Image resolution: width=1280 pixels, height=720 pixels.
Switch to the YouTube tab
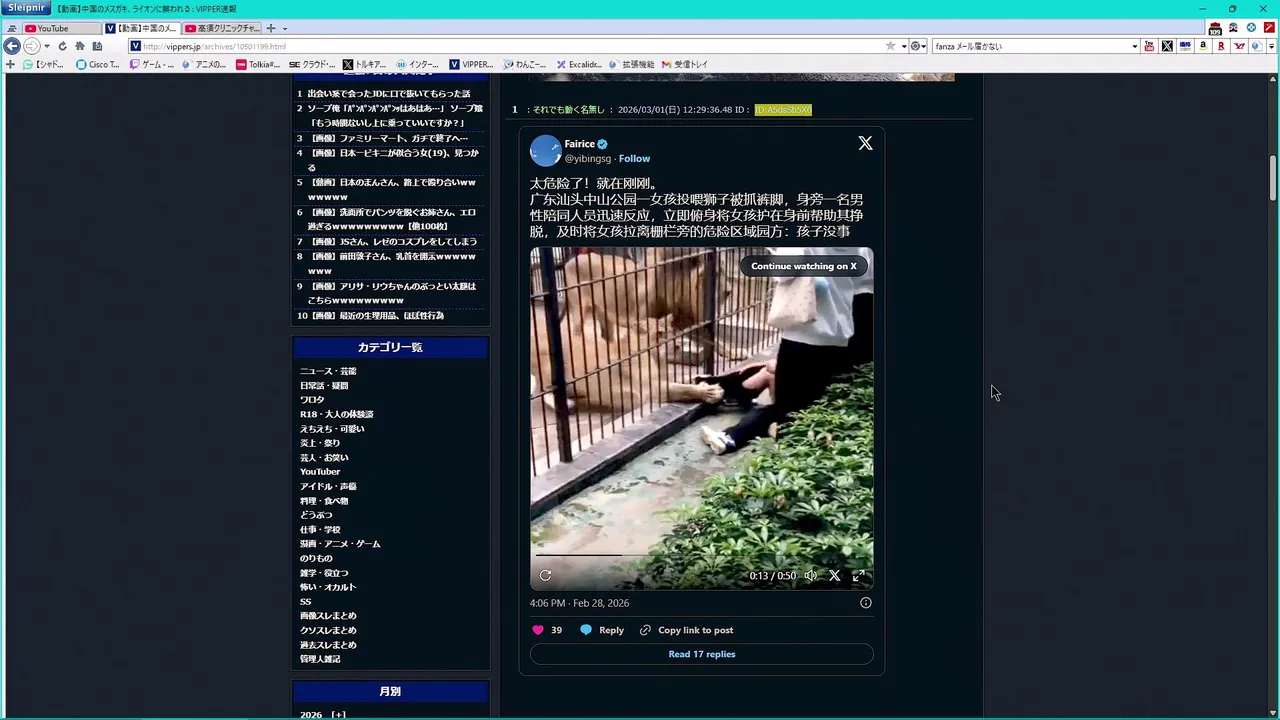pyautogui.click(x=60, y=28)
